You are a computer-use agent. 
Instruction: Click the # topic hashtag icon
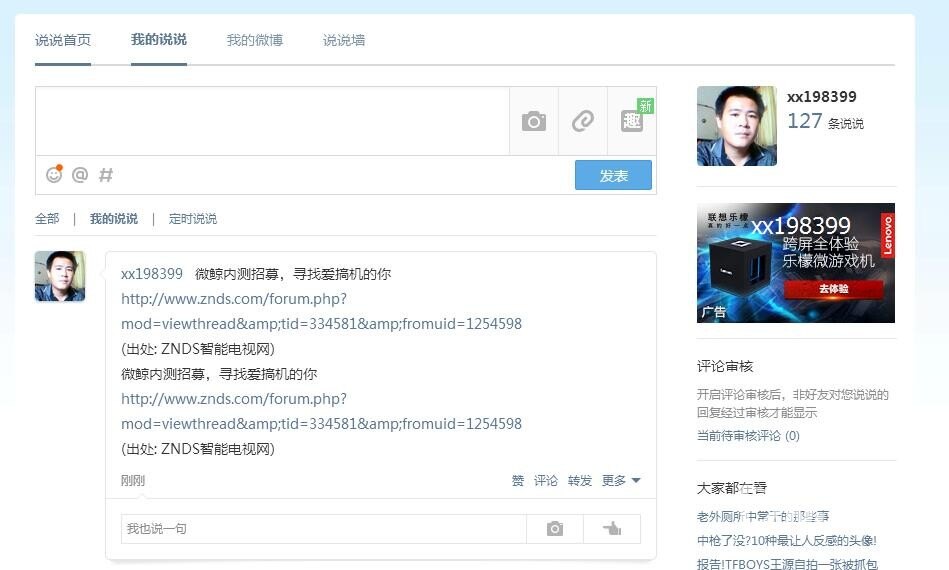point(106,175)
